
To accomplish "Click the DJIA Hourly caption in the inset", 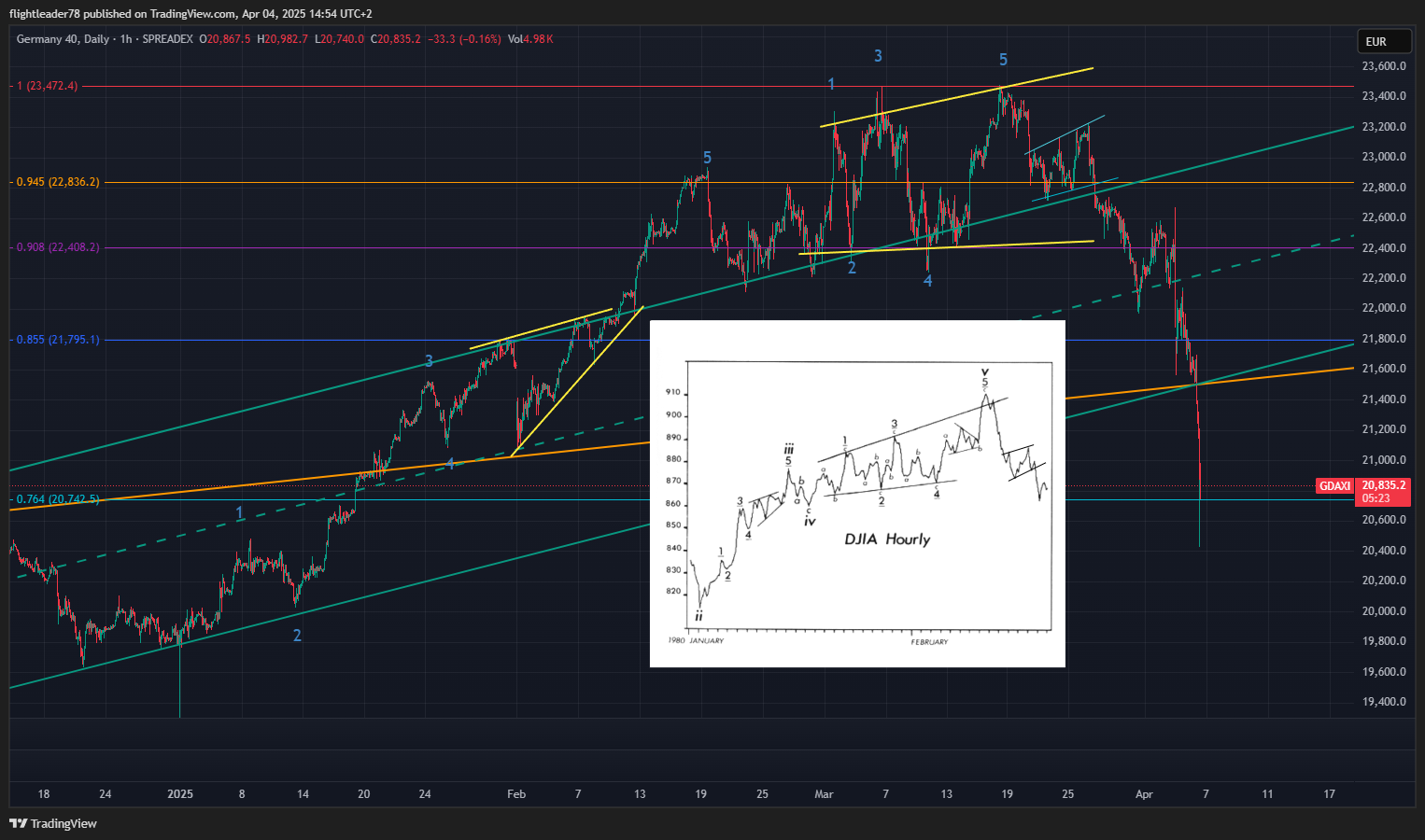I will coord(887,539).
